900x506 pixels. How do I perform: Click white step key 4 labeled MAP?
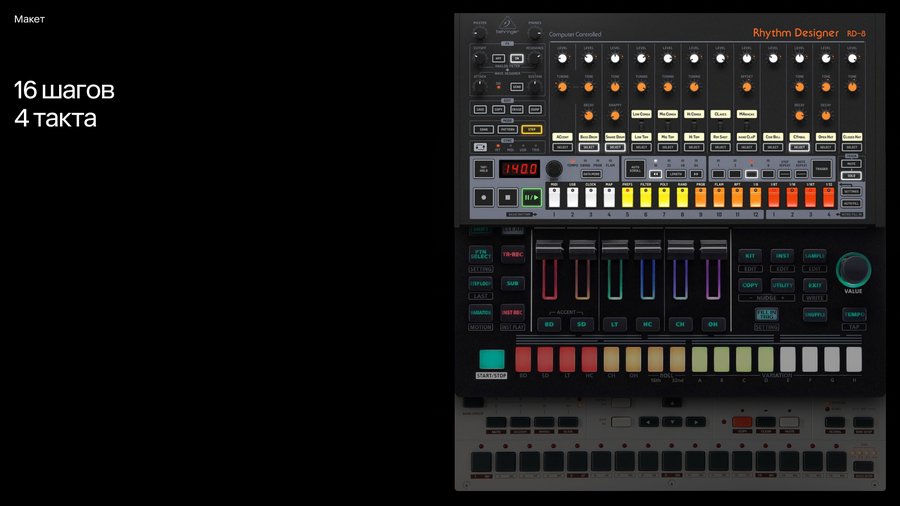click(x=609, y=197)
